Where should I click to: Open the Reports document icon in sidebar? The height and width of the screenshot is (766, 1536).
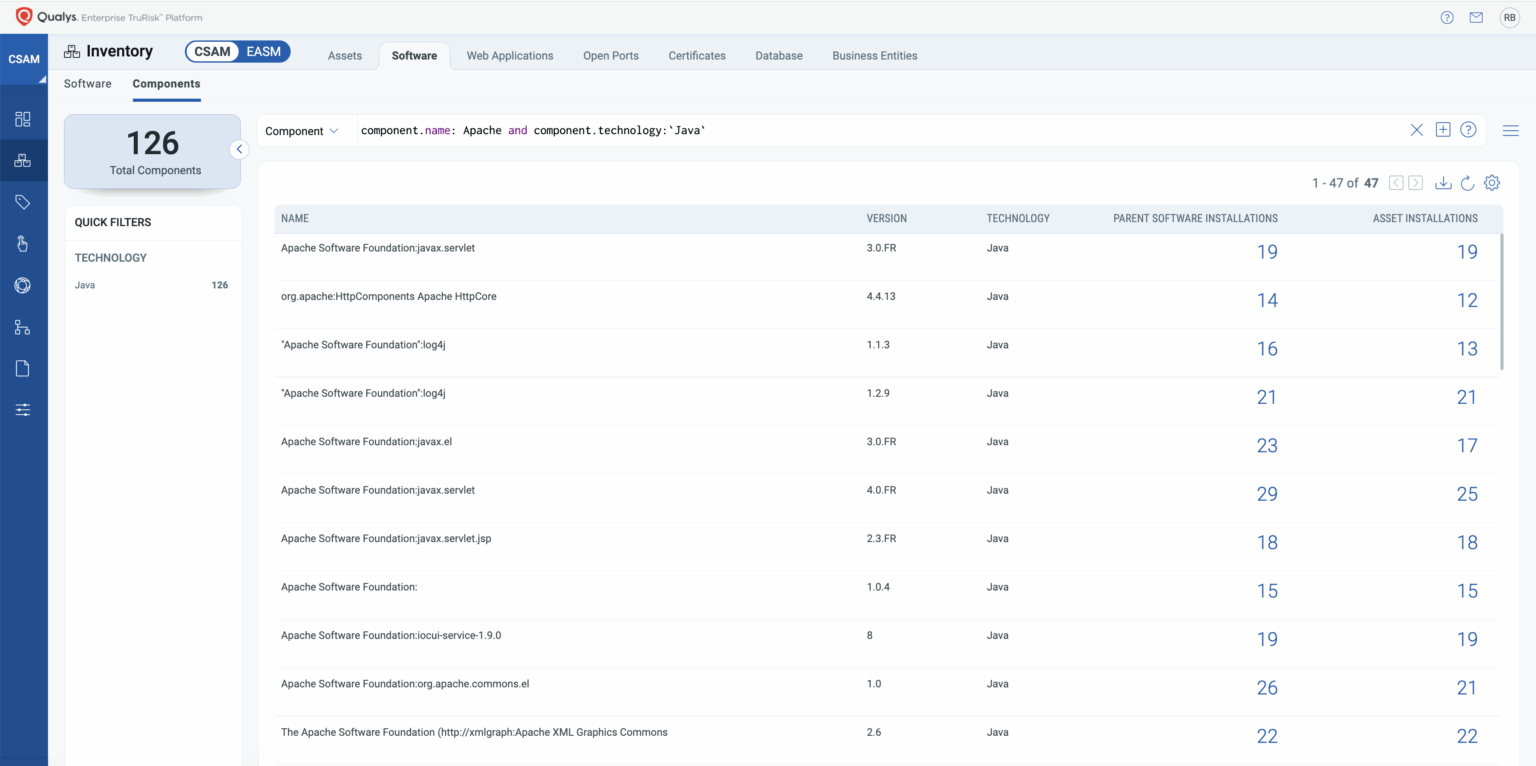tap(22, 367)
